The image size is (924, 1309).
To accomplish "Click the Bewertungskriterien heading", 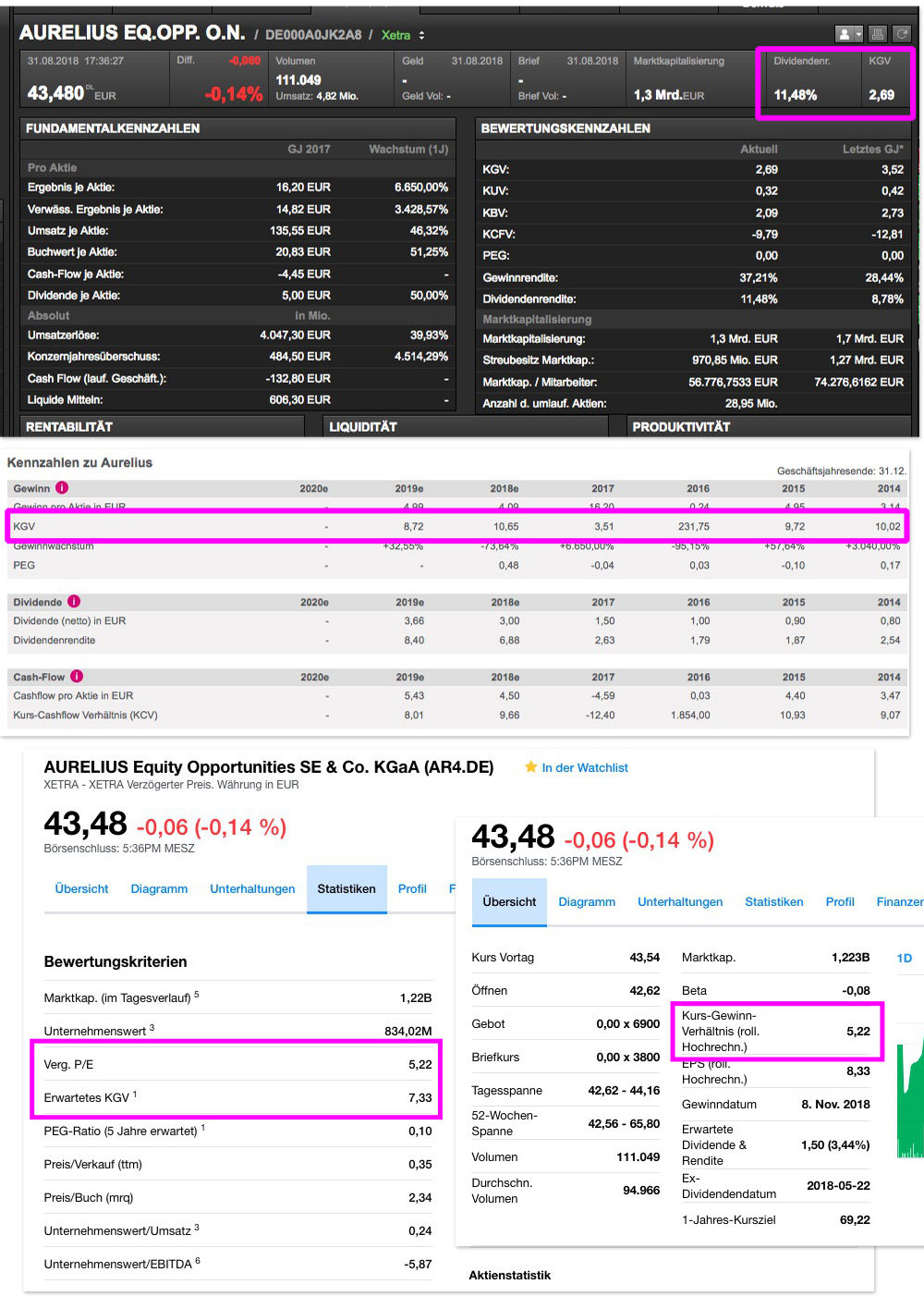I will [x=115, y=962].
